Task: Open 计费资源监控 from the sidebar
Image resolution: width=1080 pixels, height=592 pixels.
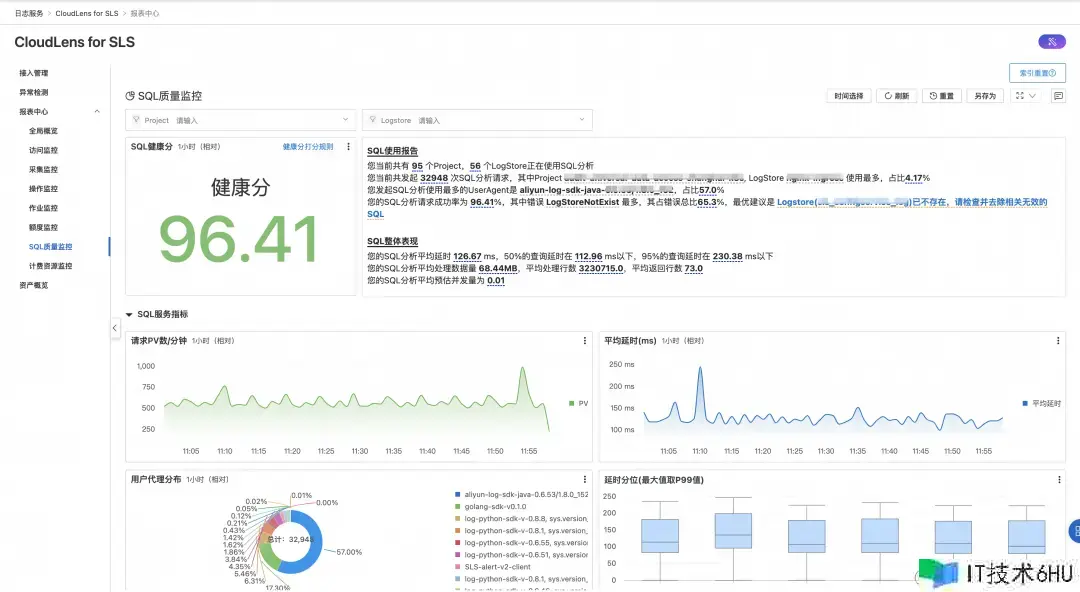Action: 50,266
